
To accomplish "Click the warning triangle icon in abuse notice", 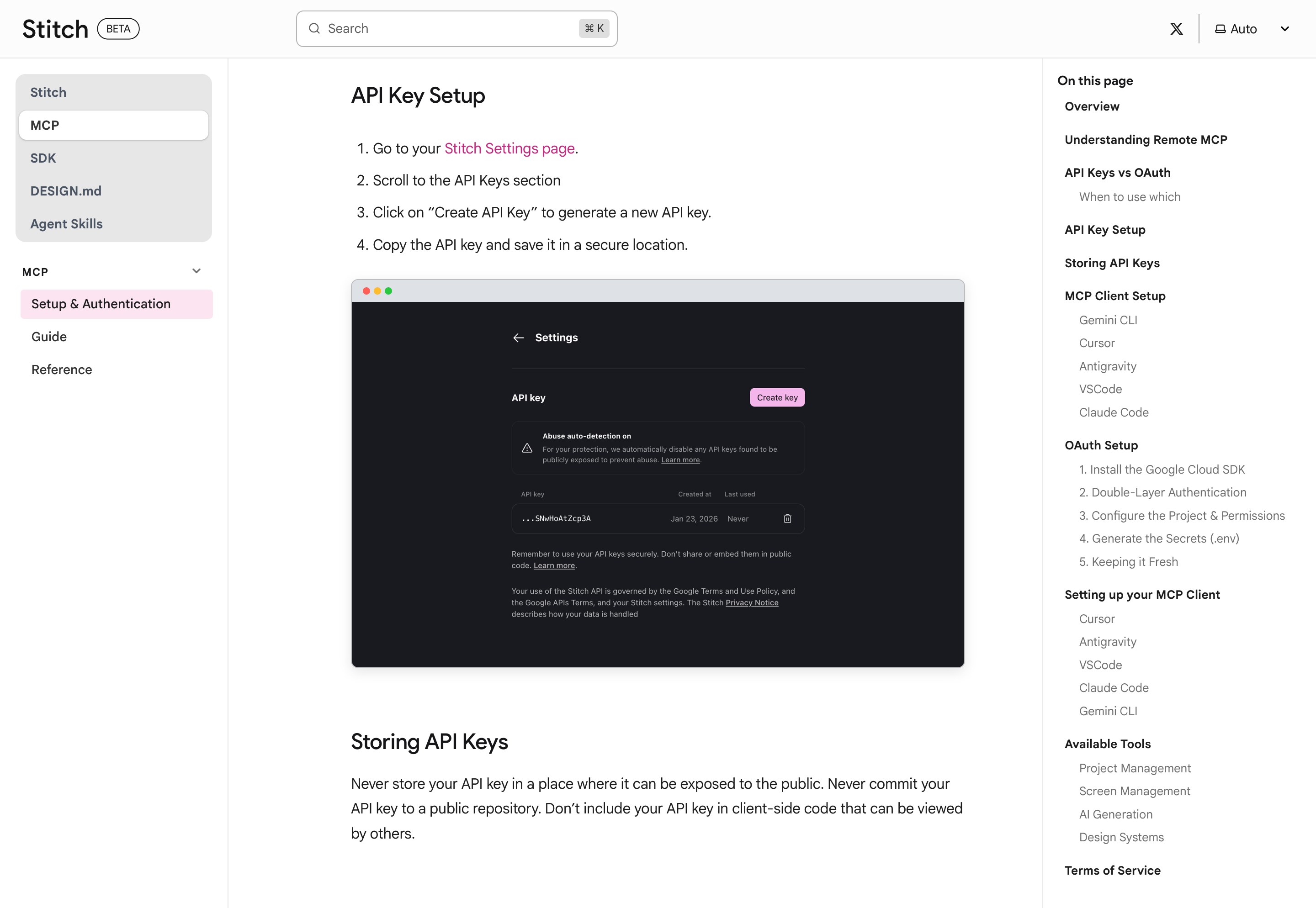I will 527,449.
